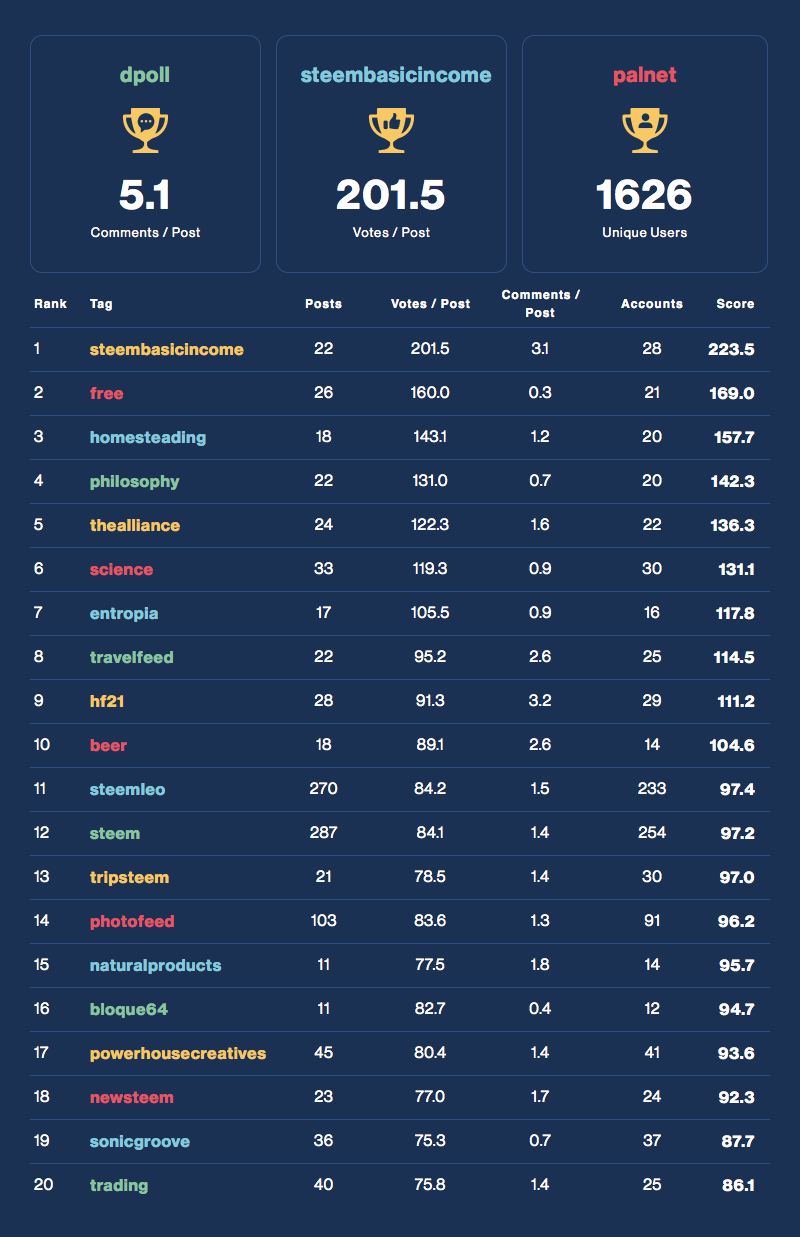Click the photofeed tag link
Viewport: 800px width, 1237px height.
[x=132, y=922]
